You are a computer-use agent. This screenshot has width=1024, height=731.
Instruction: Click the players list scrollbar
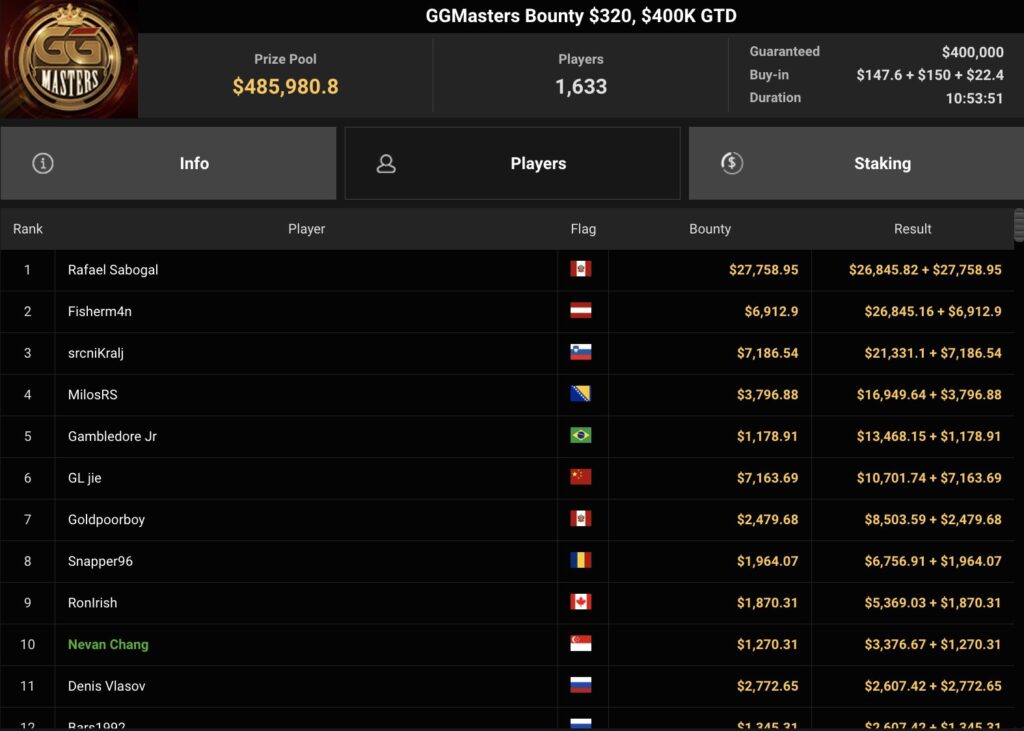click(x=1018, y=225)
